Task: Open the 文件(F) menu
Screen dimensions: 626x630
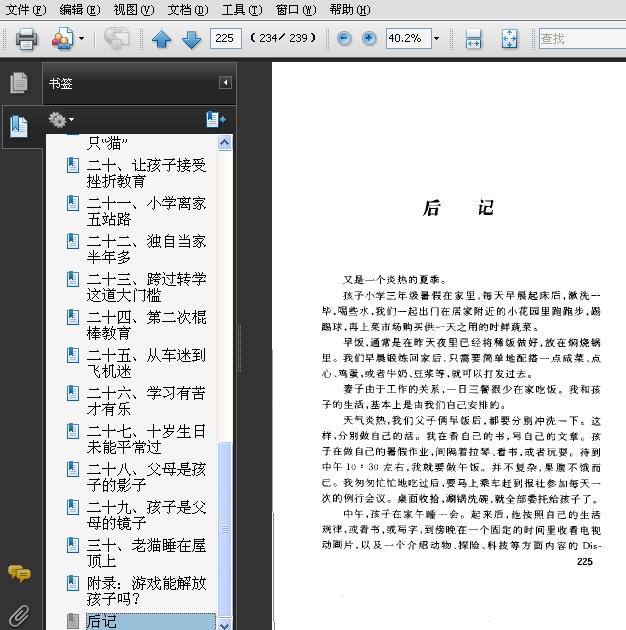Action: coord(26,10)
